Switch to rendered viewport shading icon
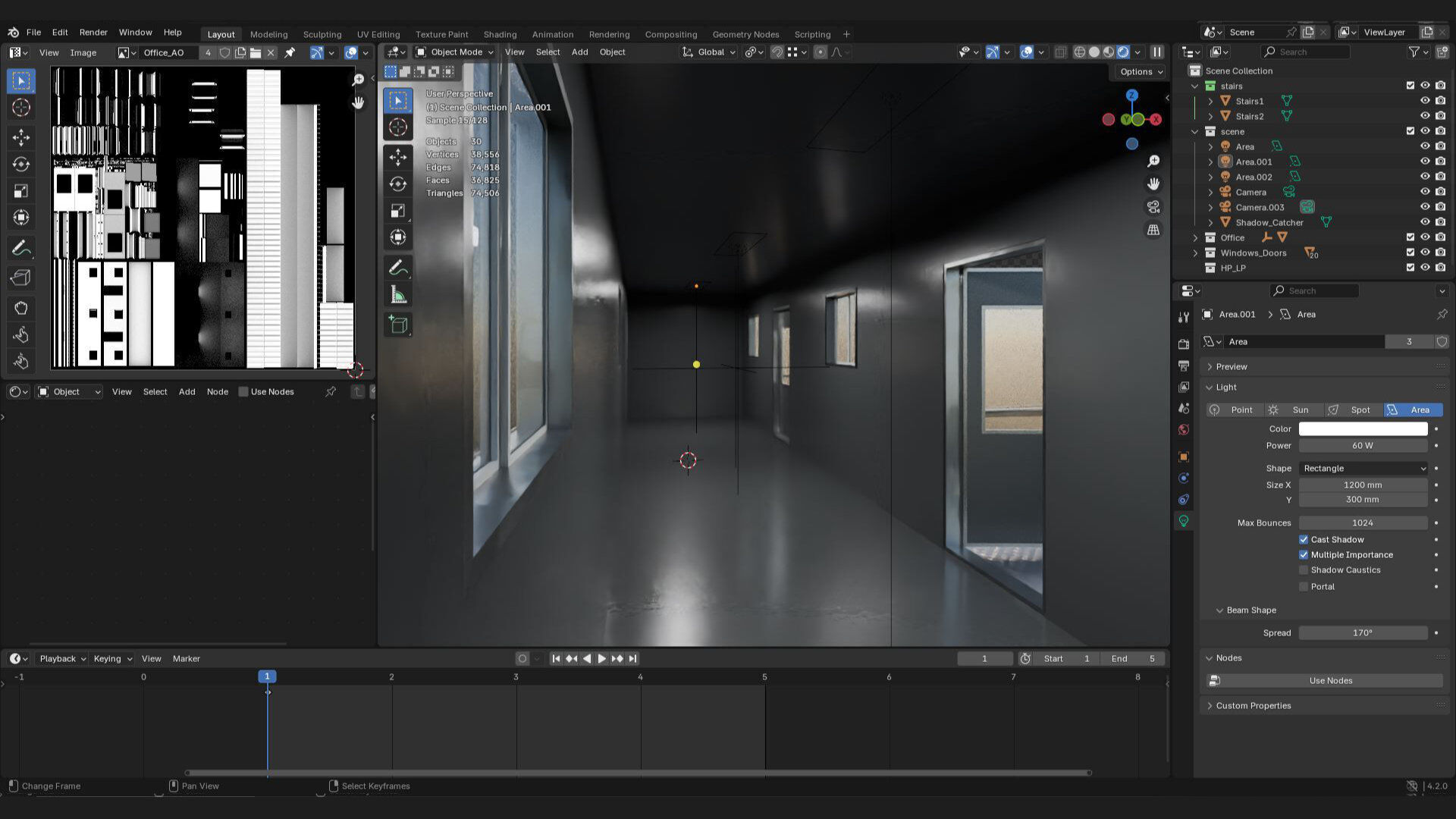This screenshot has height=819, width=1456. click(x=1123, y=52)
